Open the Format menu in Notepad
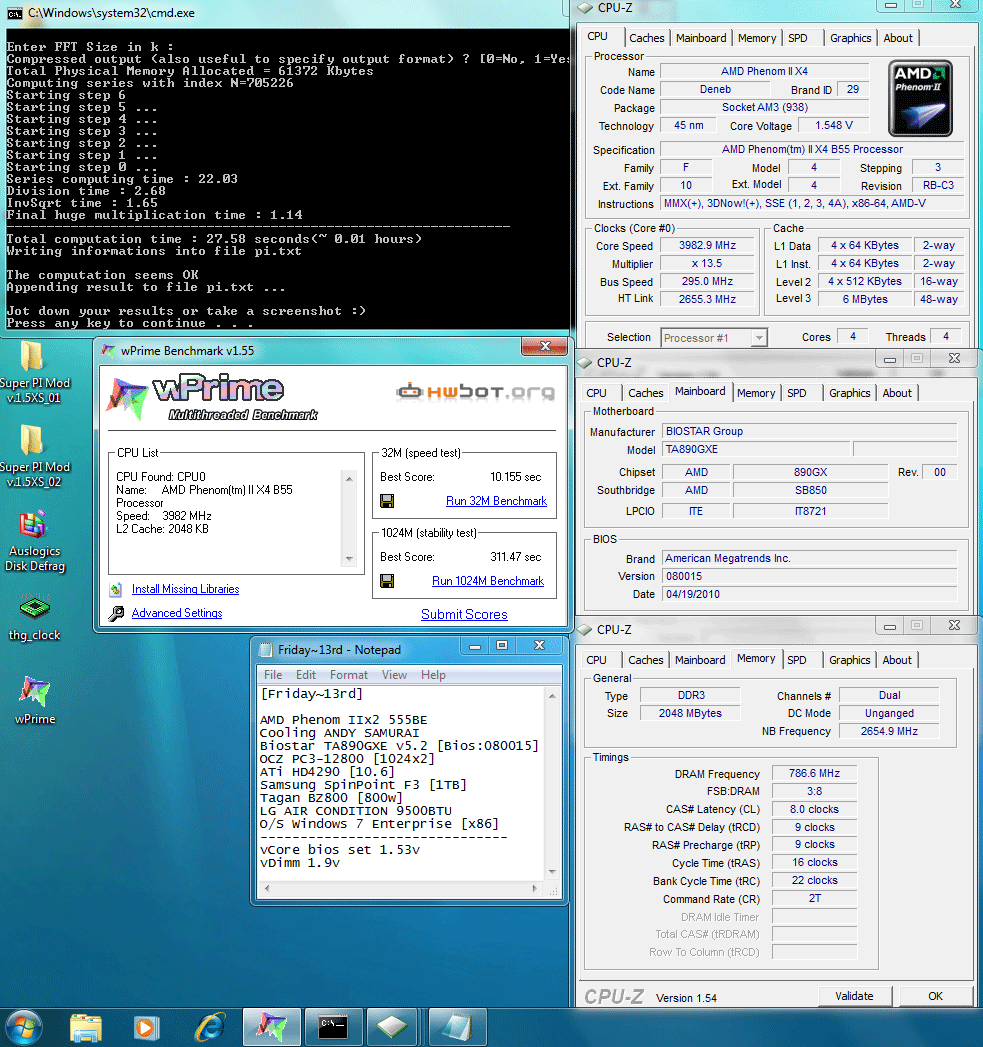This screenshot has width=983, height=1047. pyautogui.click(x=349, y=675)
